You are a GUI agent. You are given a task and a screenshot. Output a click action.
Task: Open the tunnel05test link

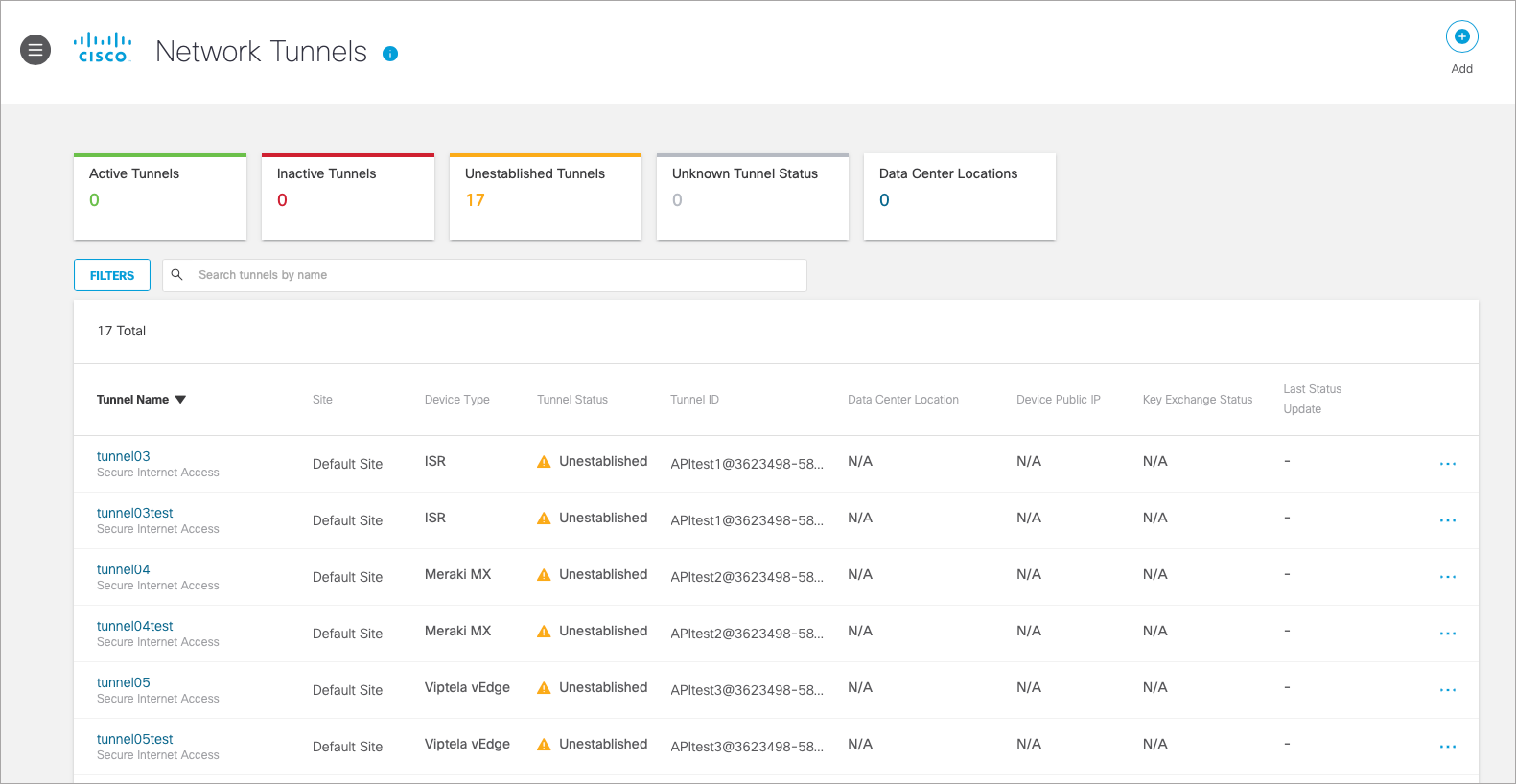pos(134,739)
